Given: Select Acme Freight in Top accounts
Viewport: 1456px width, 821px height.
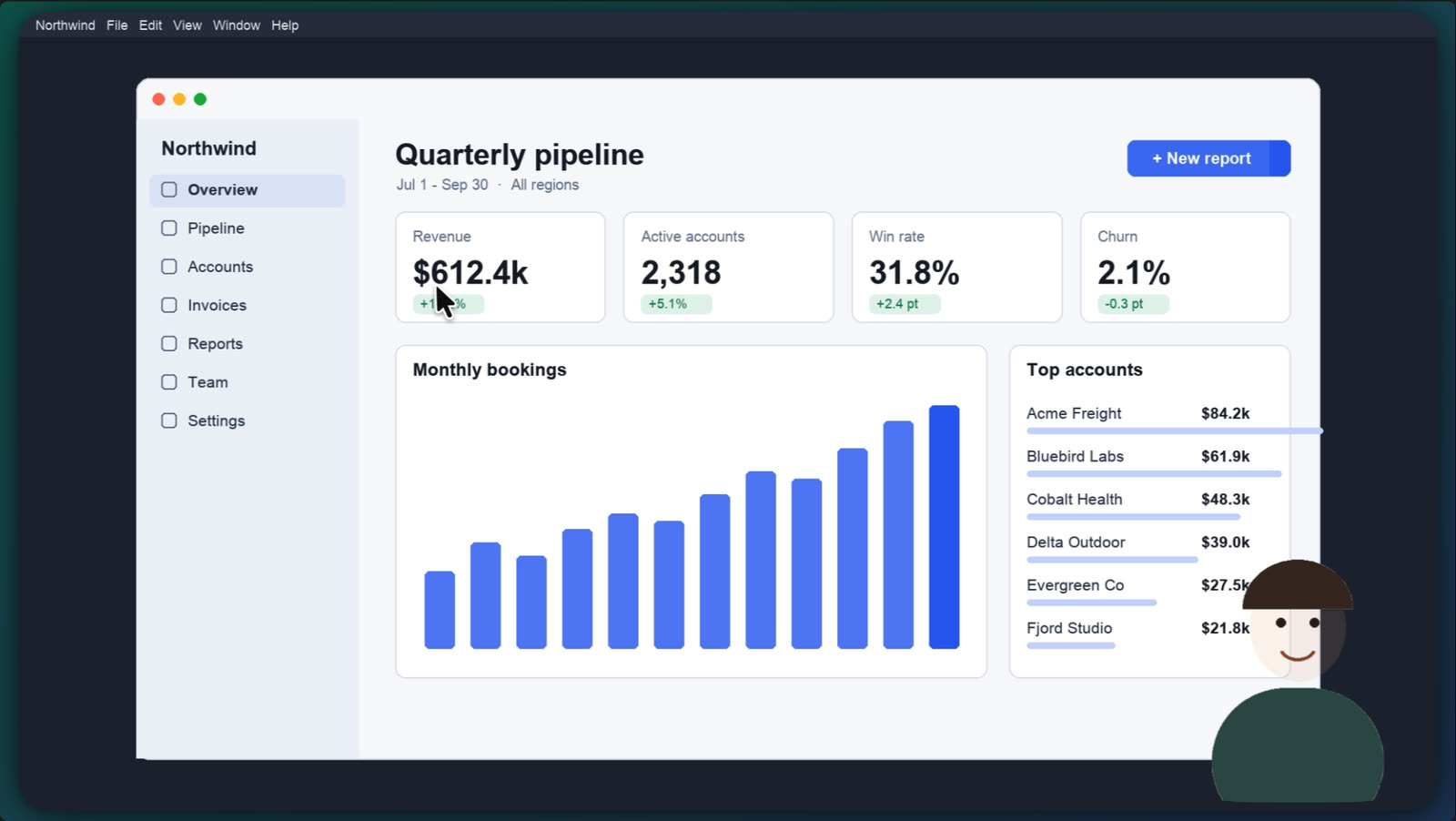Looking at the screenshot, I should tap(1074, 413).
